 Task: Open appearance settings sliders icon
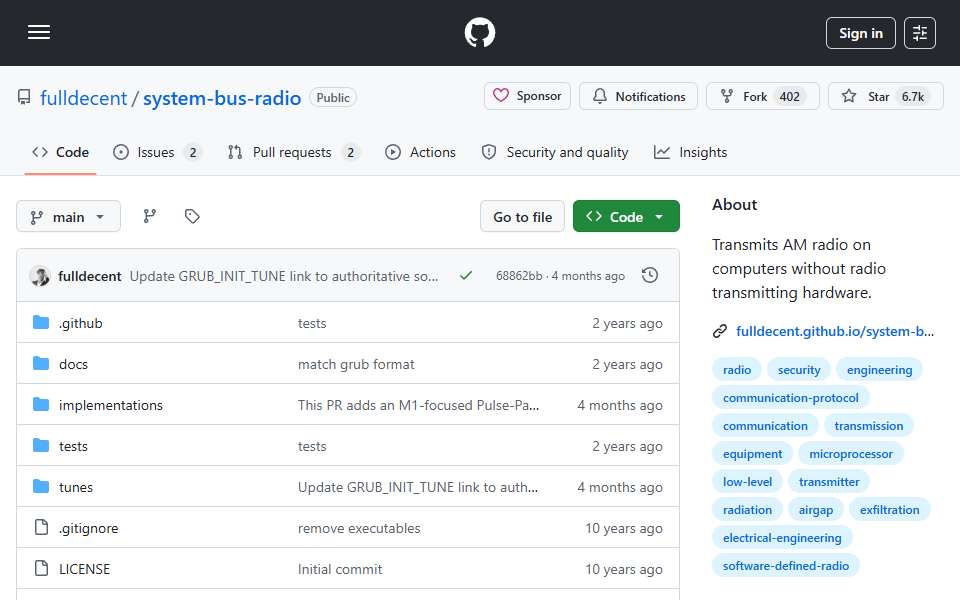point(920,33)
